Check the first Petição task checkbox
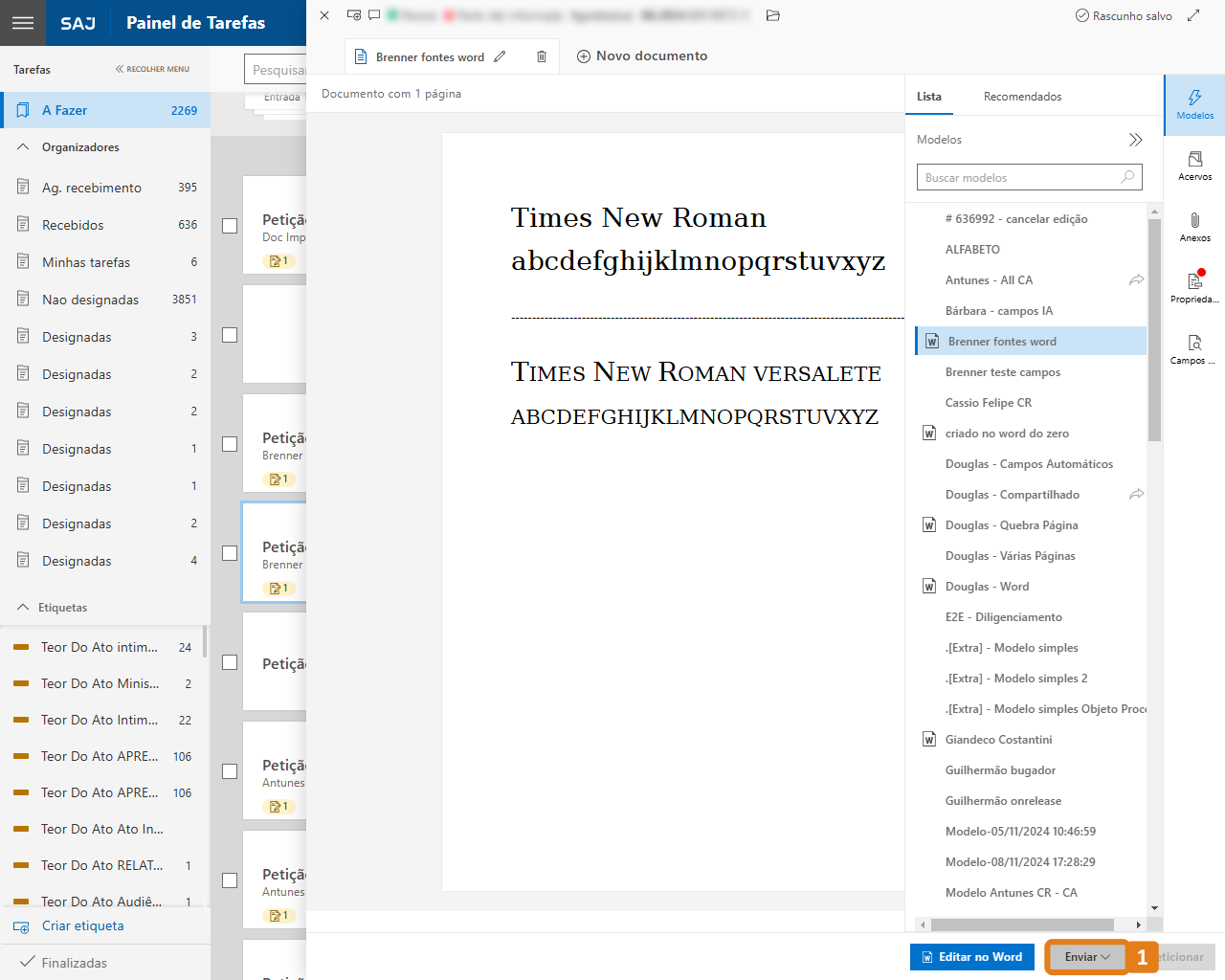 pos(230,226)
